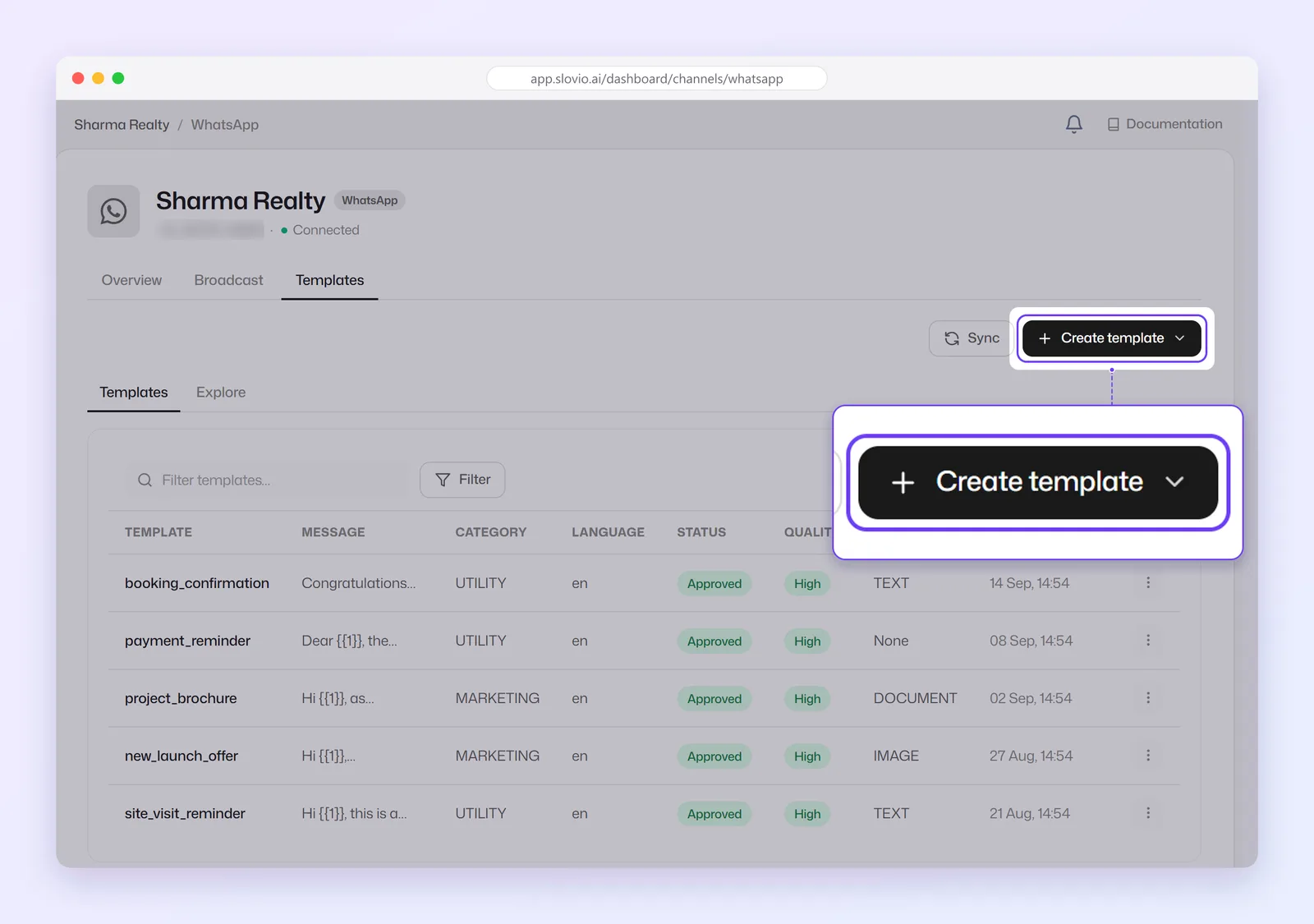Switch to the Broadcast tab
Viewport: 1314px width, 924px height.
point(228,280)
